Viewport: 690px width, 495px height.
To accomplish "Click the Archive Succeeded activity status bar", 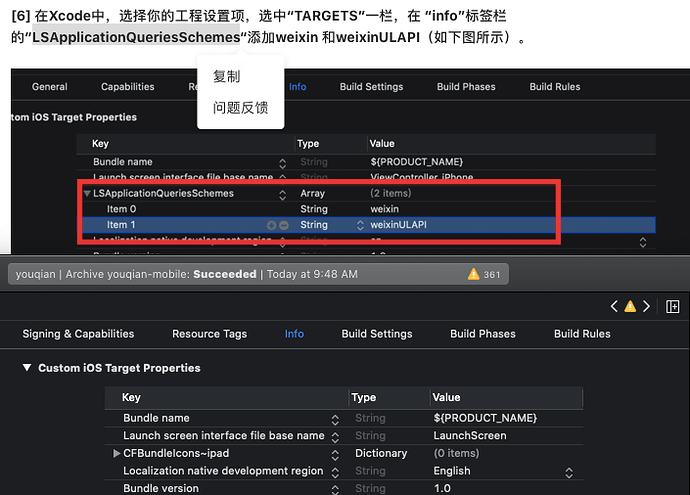I will [258, 274].
